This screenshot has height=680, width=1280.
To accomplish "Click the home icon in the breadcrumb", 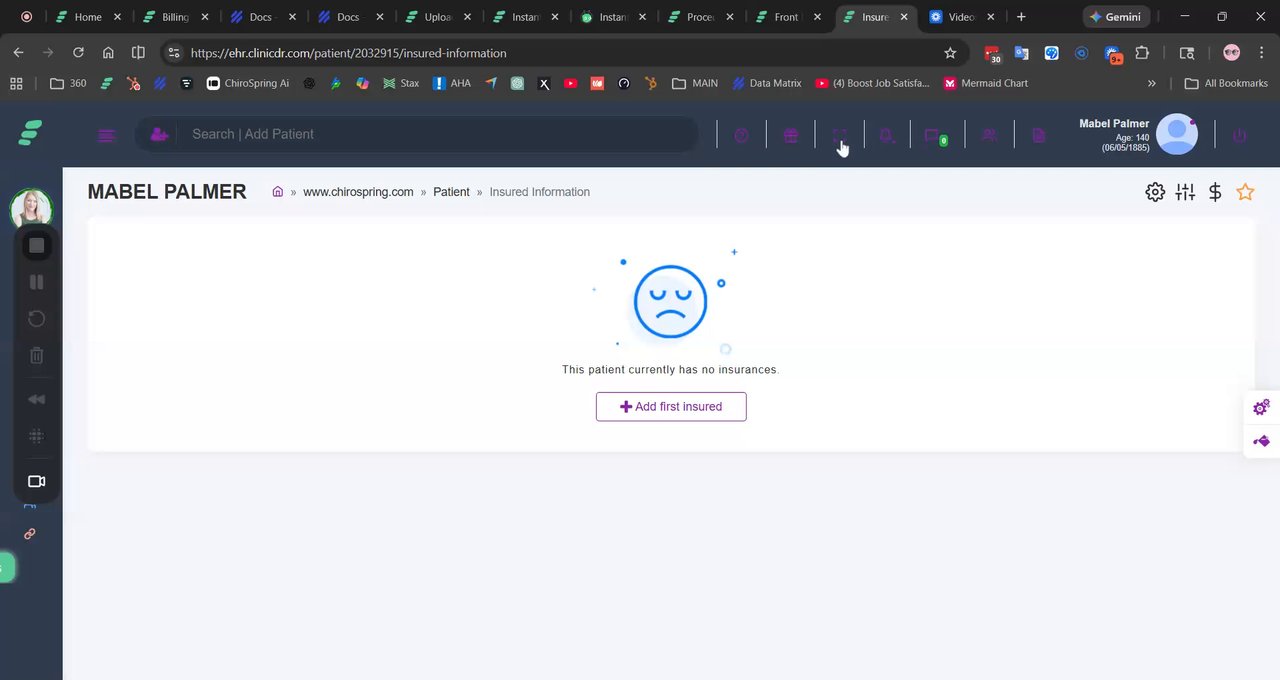I will click(x=278, y=191).
